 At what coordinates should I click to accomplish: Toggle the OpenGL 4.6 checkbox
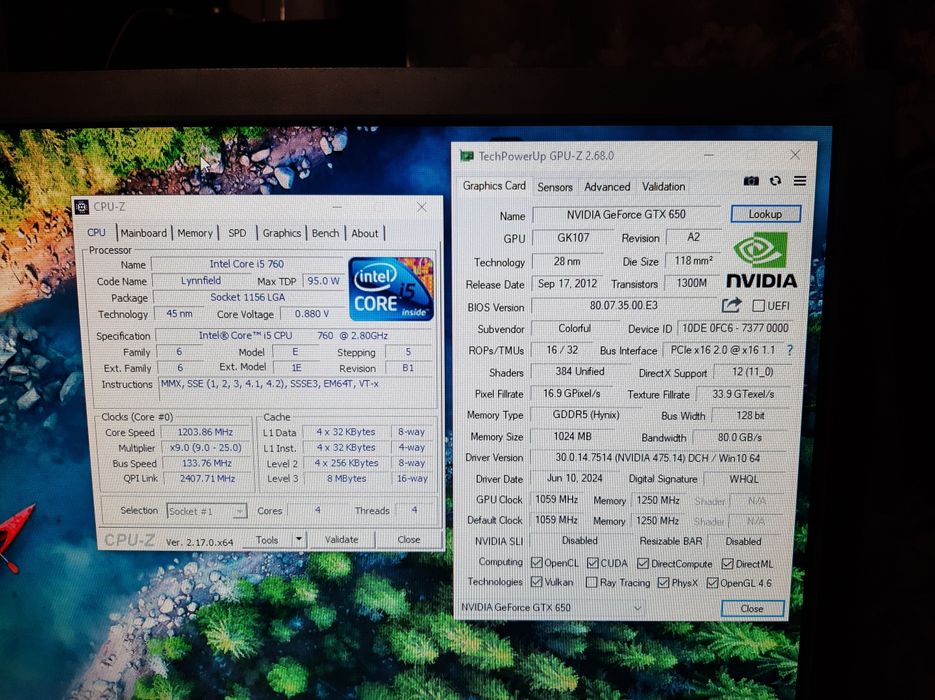712,583
